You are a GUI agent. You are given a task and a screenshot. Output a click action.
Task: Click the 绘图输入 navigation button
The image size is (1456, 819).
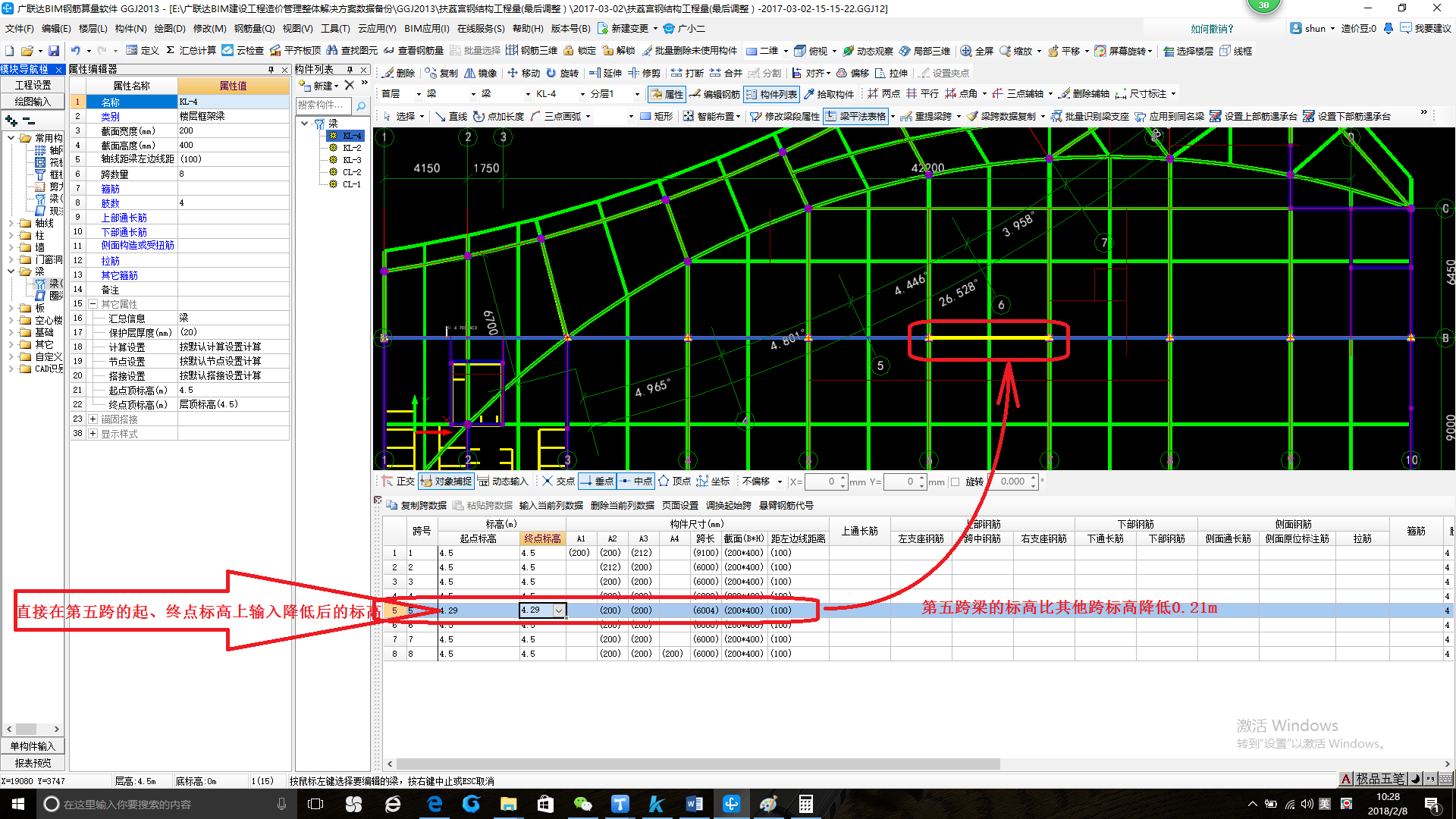pos(33,102)
